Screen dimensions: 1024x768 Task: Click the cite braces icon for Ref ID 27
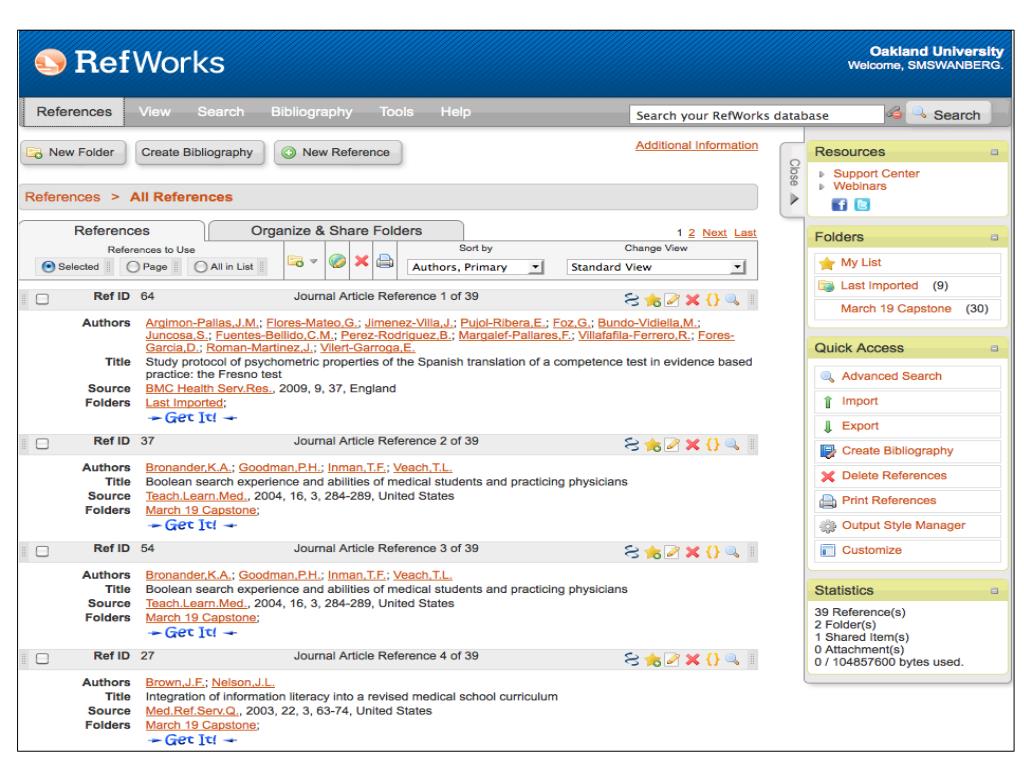tap(712, 659)
